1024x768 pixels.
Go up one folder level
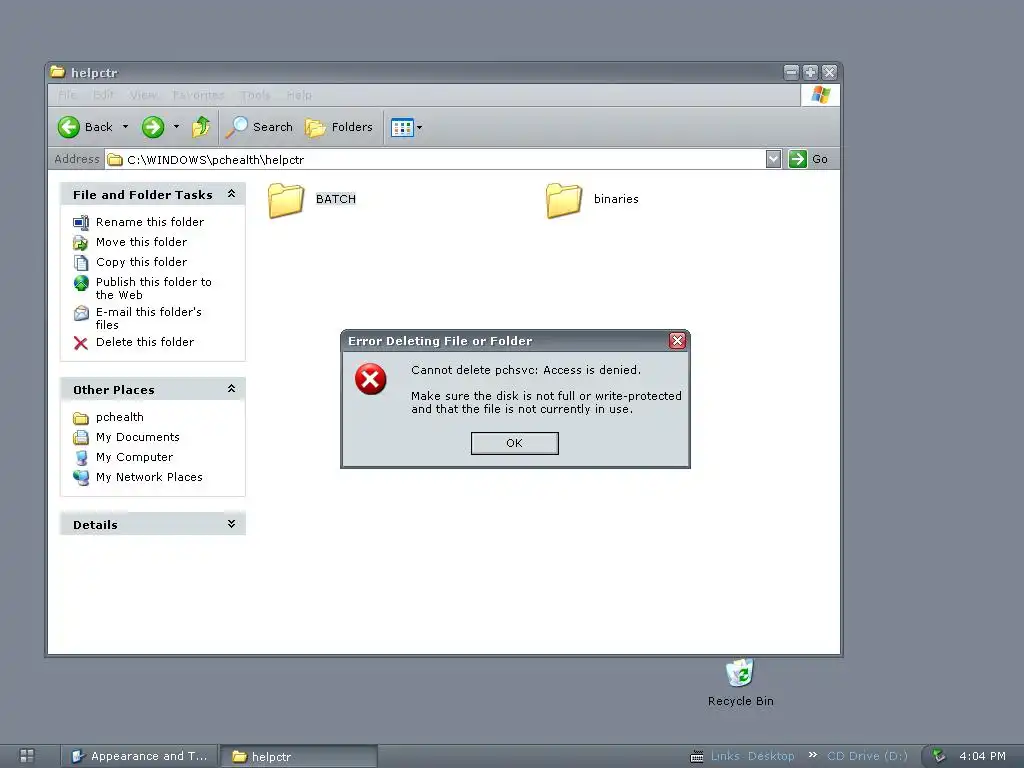click(x=201, y=127)
